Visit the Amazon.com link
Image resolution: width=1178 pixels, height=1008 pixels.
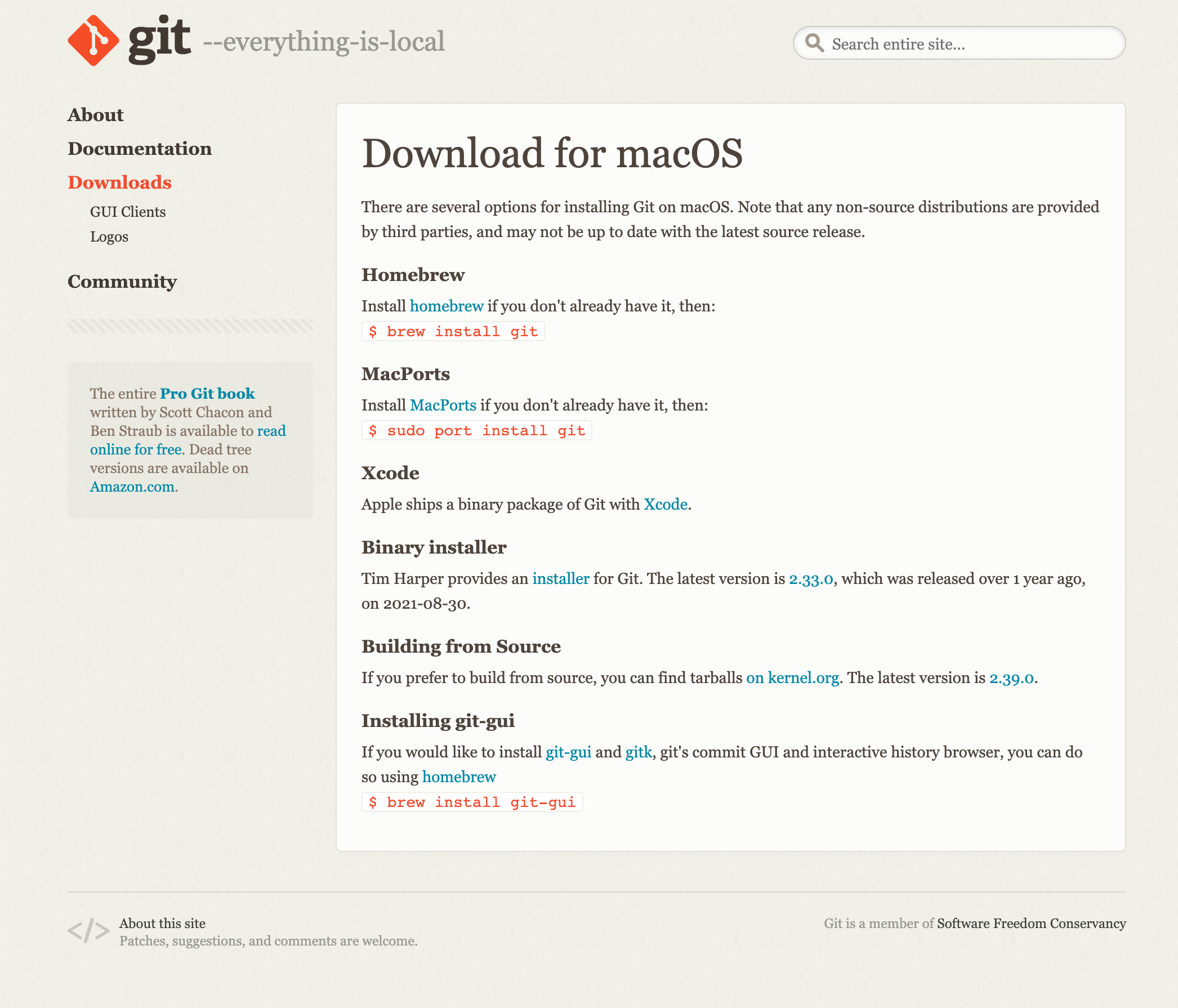tap(132, 487)
